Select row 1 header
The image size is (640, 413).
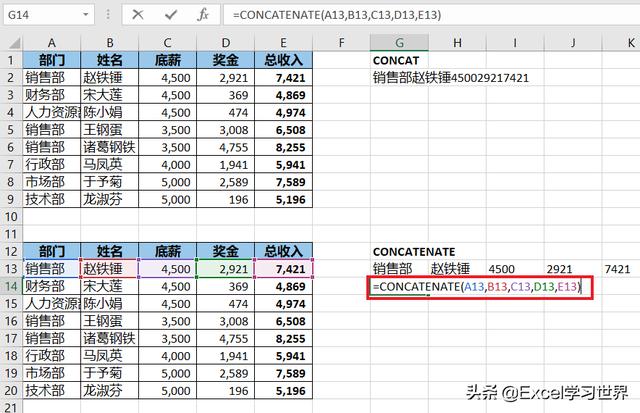(x=11, y=60)
